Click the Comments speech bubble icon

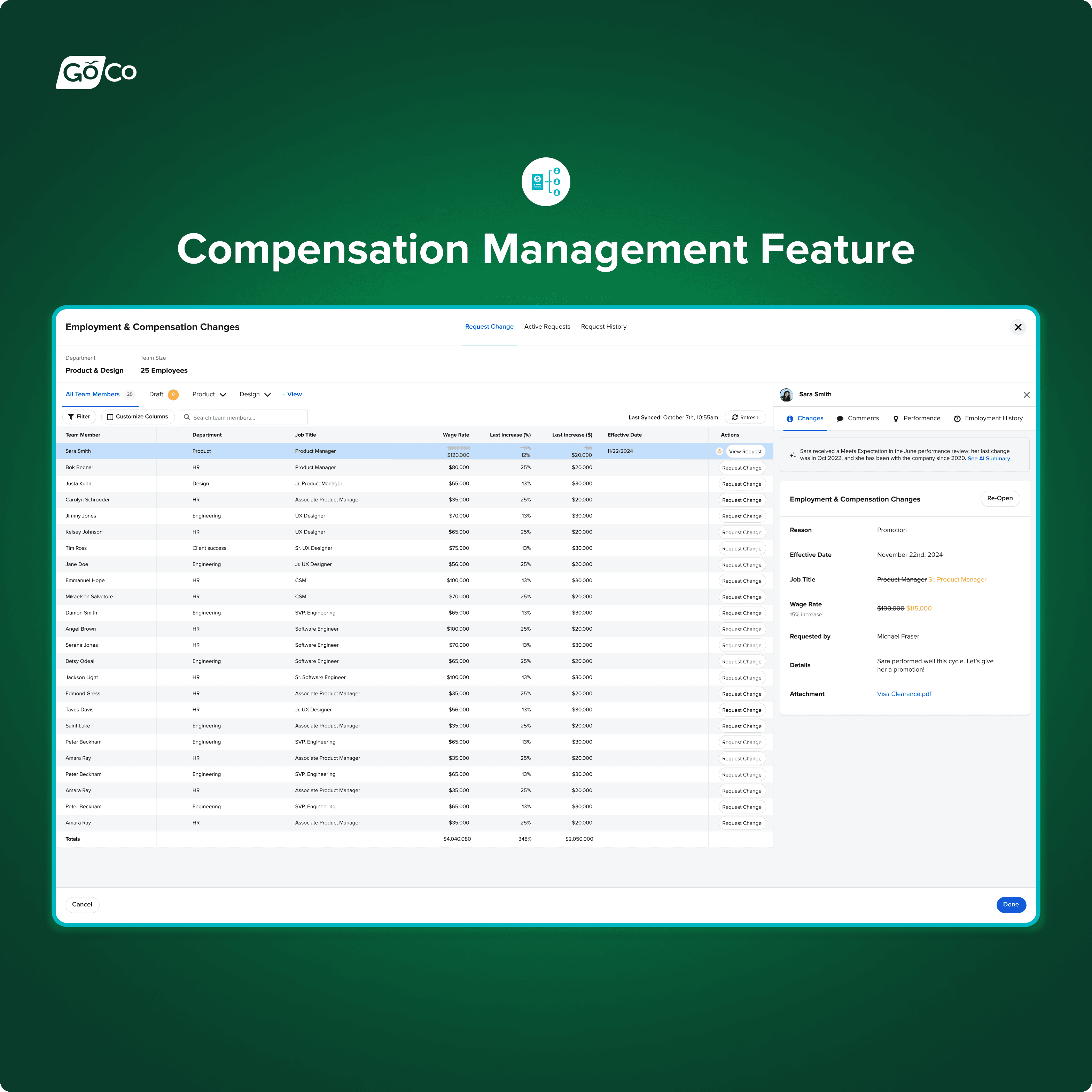[840, 419]
